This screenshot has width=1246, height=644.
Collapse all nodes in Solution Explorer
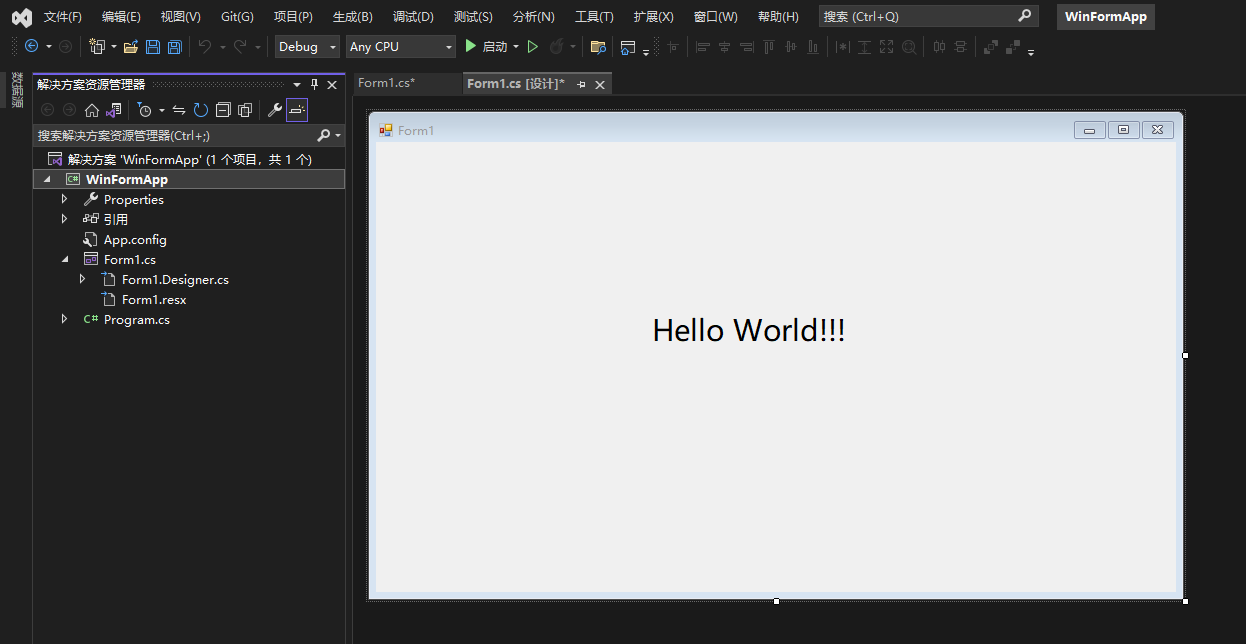[224, 110]
